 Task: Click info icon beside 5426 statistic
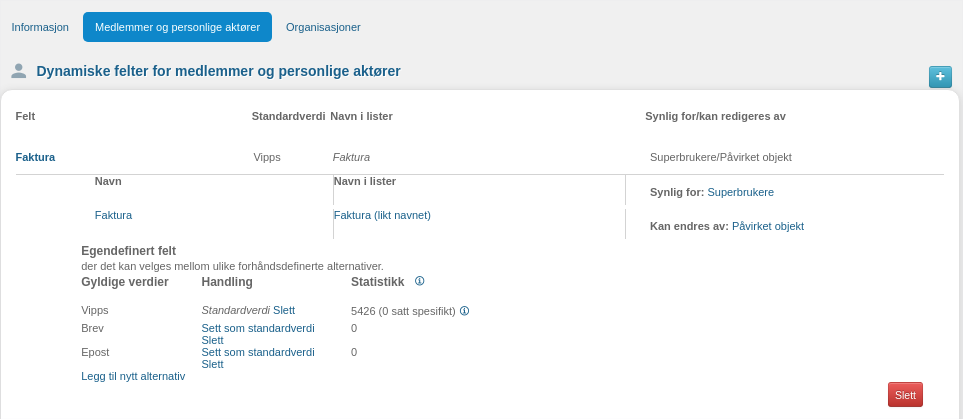464,311
